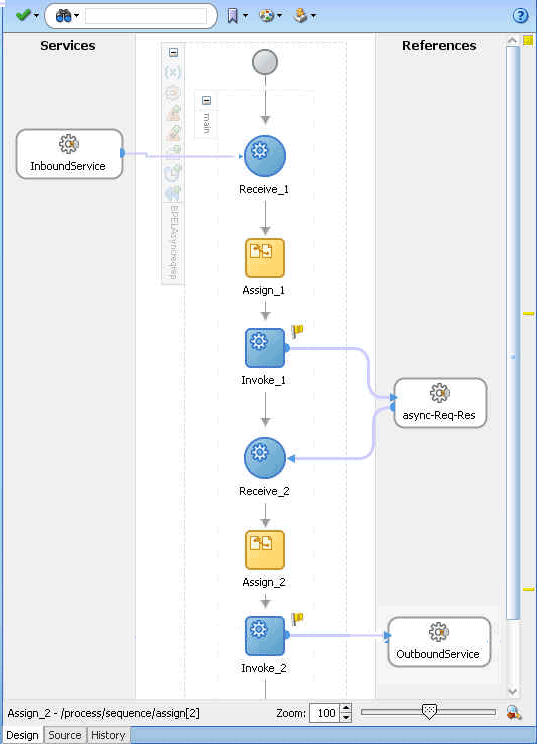Open the stamp icon dropdown arrow
The width and height of the screenshot is (537, 744).
coord(313,16)
